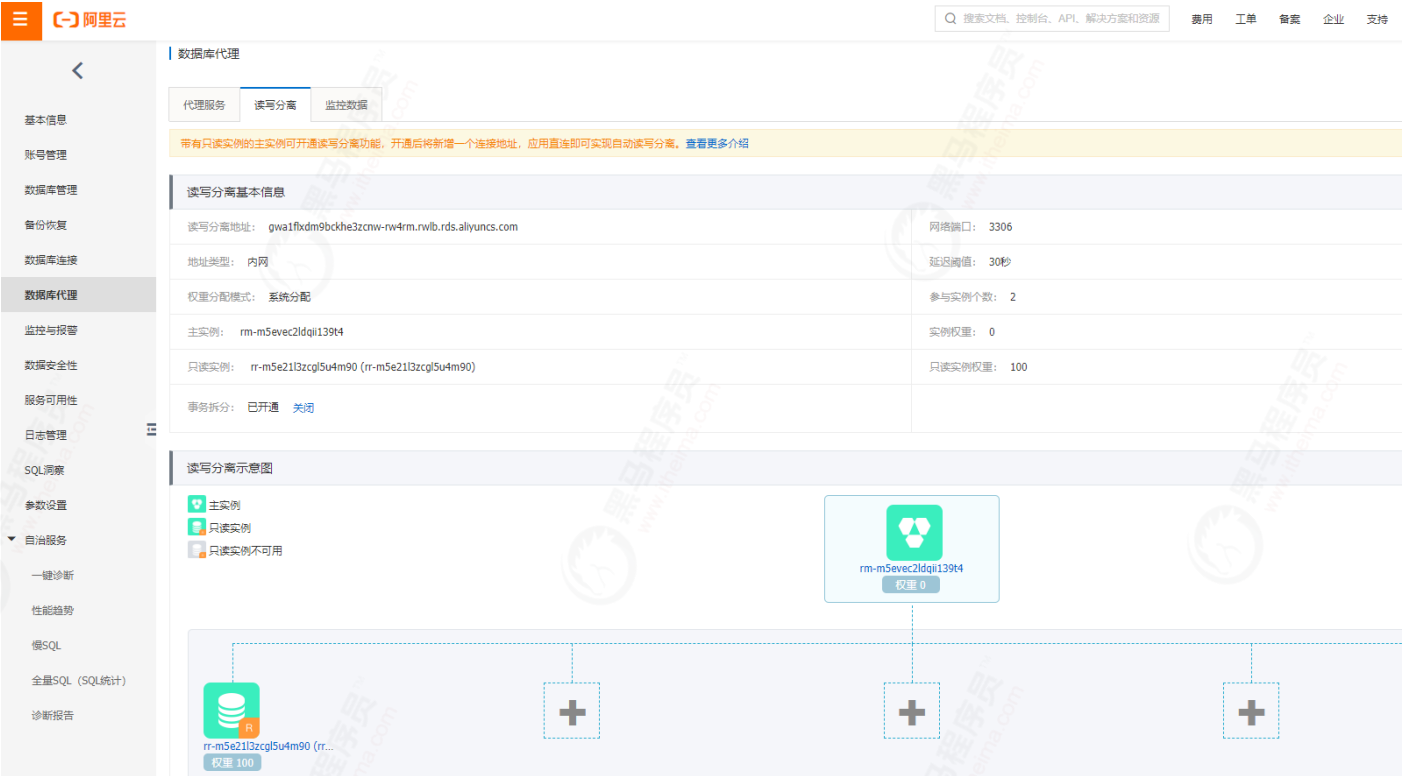Collapse the left navigation sidebar with the chevron
This screenshot has height=776, width=1406.
tap(77, 70)
